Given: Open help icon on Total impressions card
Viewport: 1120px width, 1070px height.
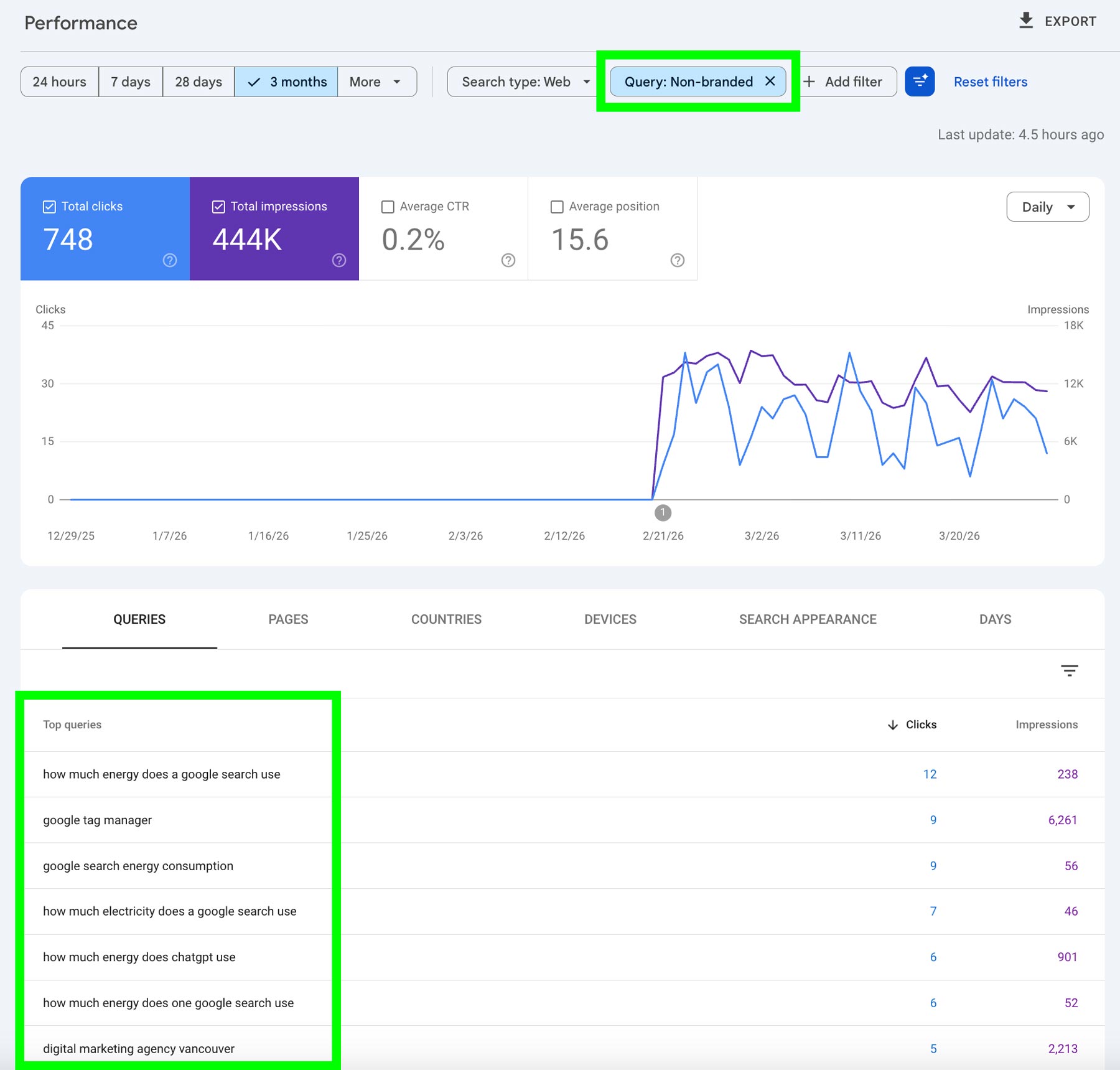Looking at the screenshot, I should [x=339, y=260].
